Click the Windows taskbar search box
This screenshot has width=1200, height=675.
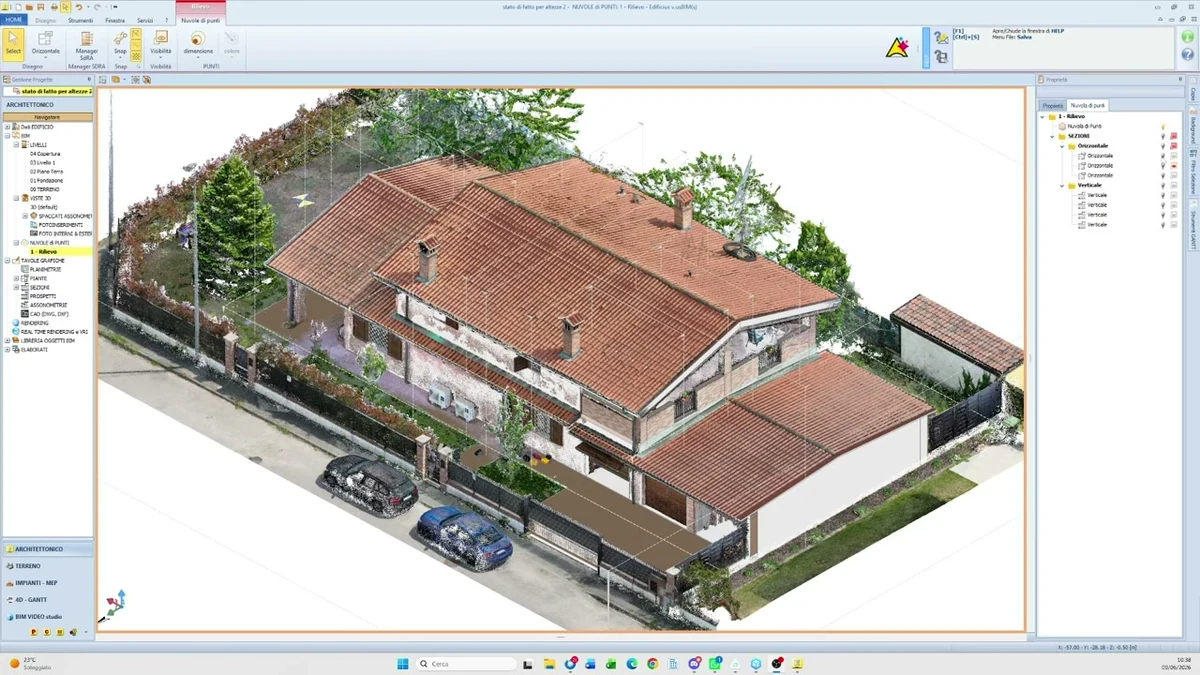(466, 663)
